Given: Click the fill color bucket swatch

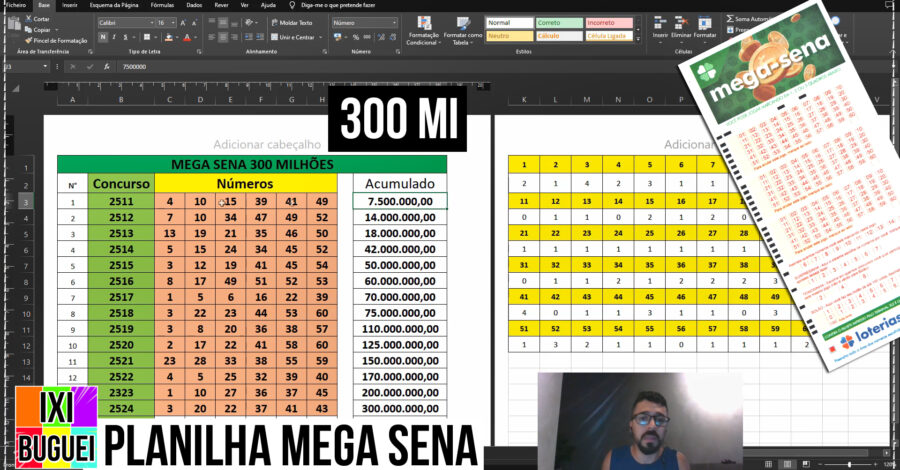Looking at the screenshot, I should [x=168, y=38].
